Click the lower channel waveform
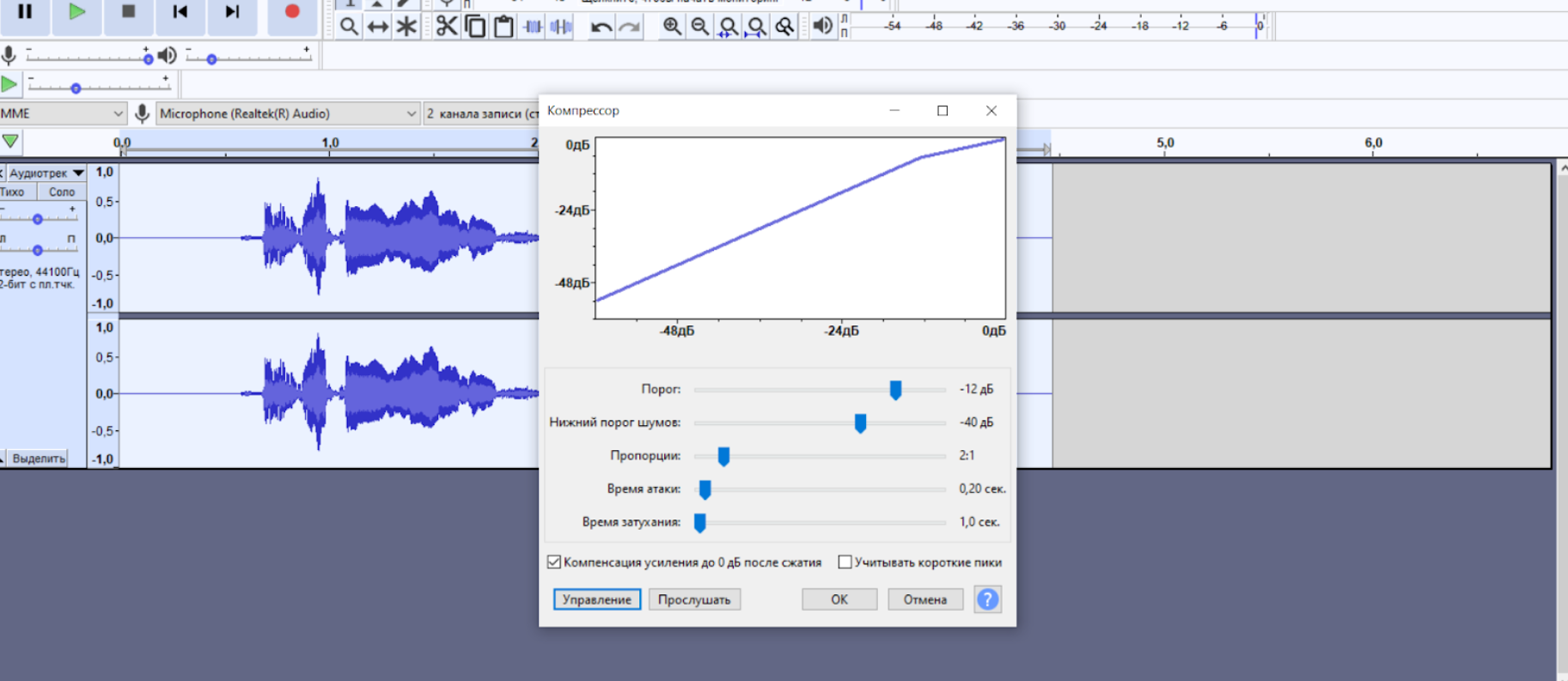 click(329, 393)
